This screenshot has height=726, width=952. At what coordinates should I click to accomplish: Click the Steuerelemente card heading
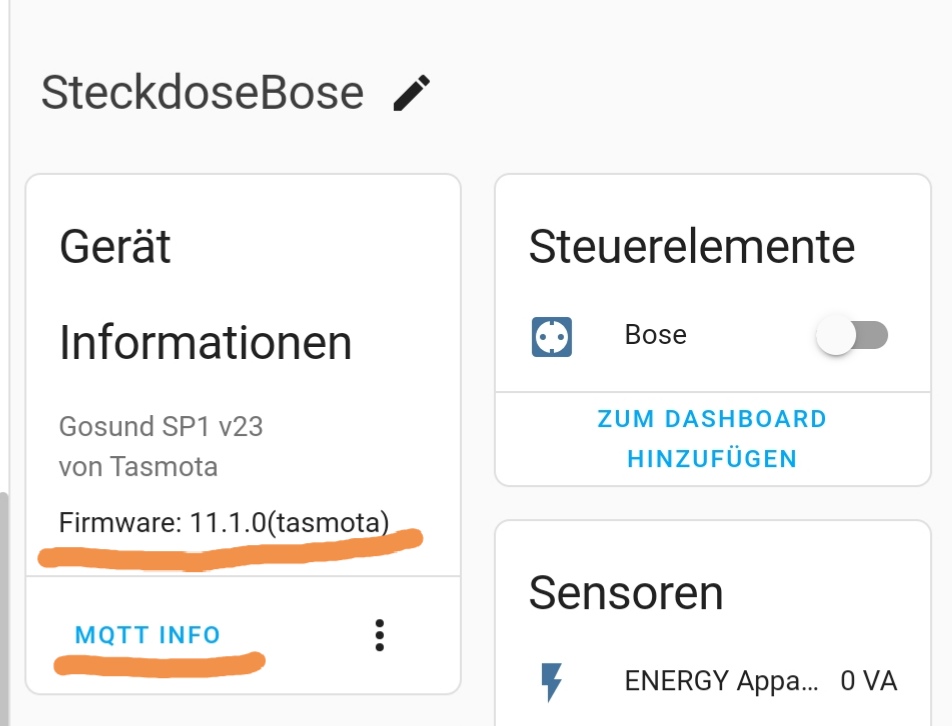coord(691,247)
